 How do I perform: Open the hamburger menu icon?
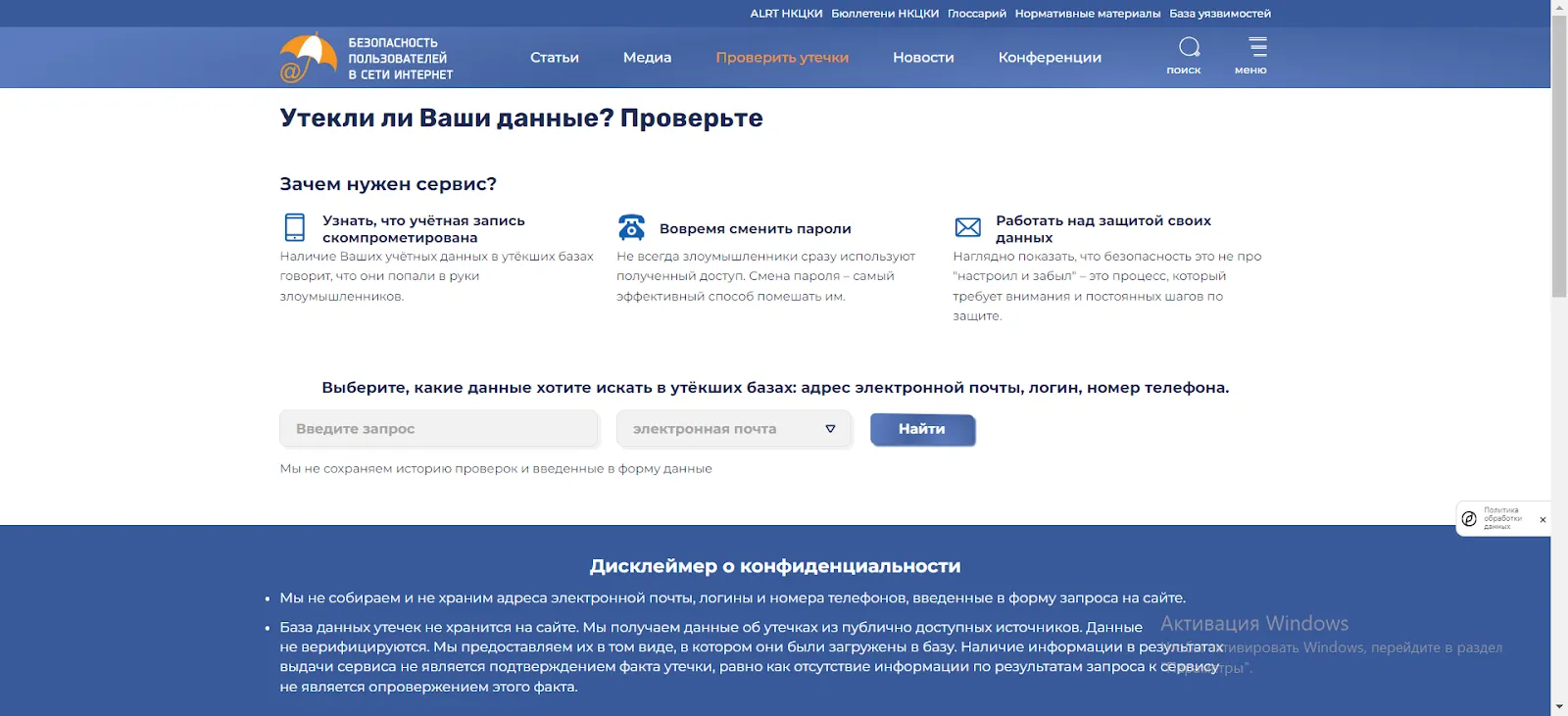click(x=1257, y=47)
